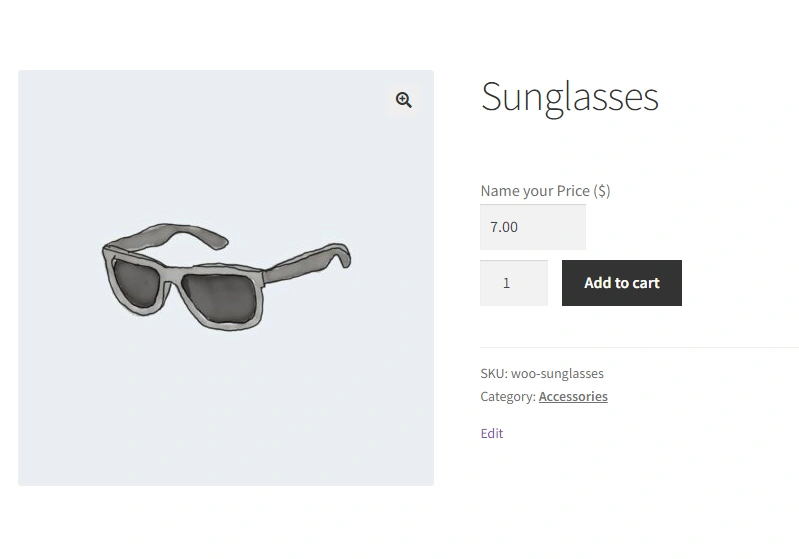799x559 pixels.
Task: Add the Sunglasses to cart
Action: pos(622,283)
